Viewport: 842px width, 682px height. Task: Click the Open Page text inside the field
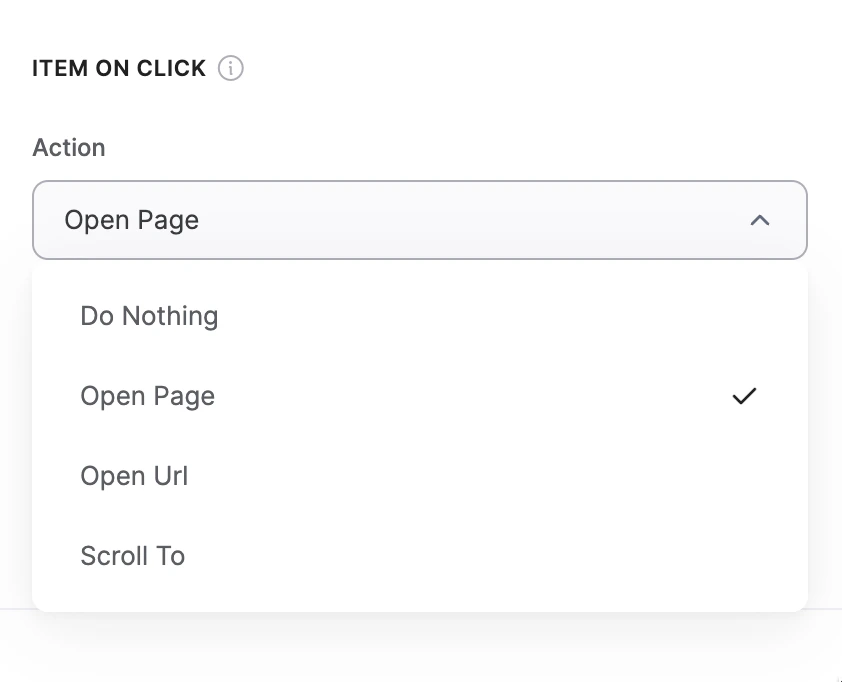[131, 220]
